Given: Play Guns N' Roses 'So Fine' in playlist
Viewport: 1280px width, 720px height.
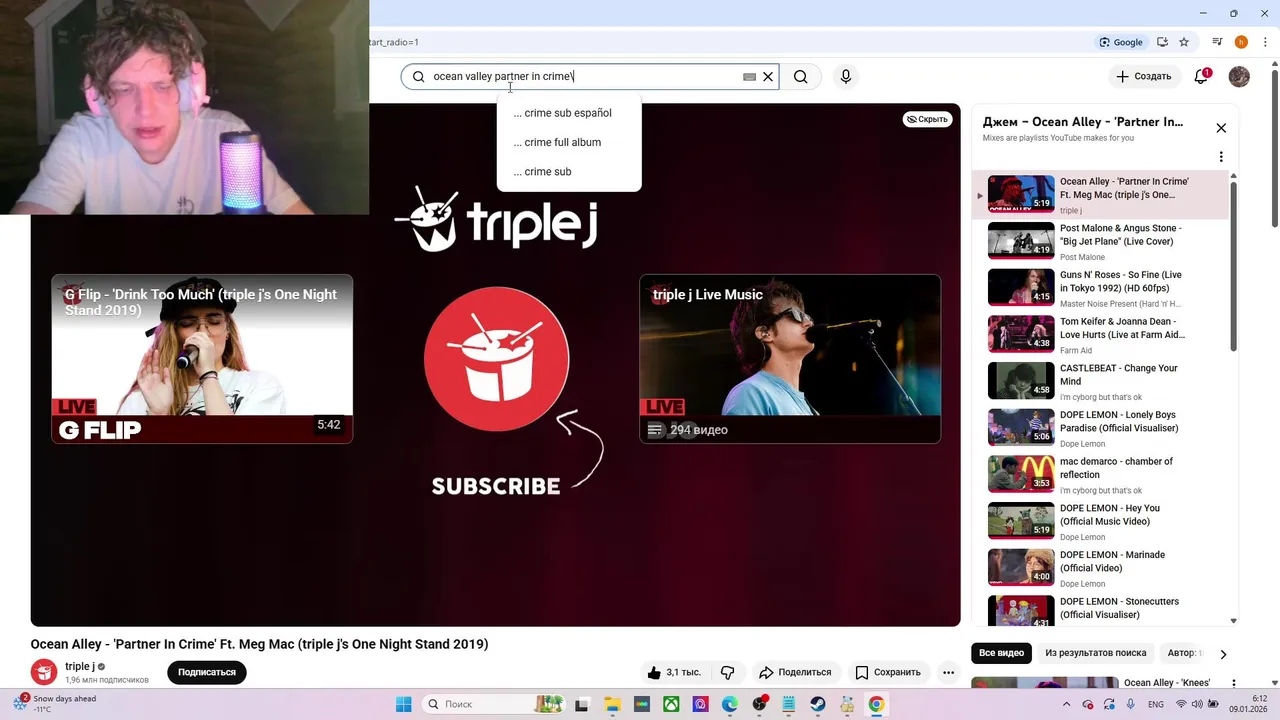Looking at the screenshot, I should coord(1100,288).
